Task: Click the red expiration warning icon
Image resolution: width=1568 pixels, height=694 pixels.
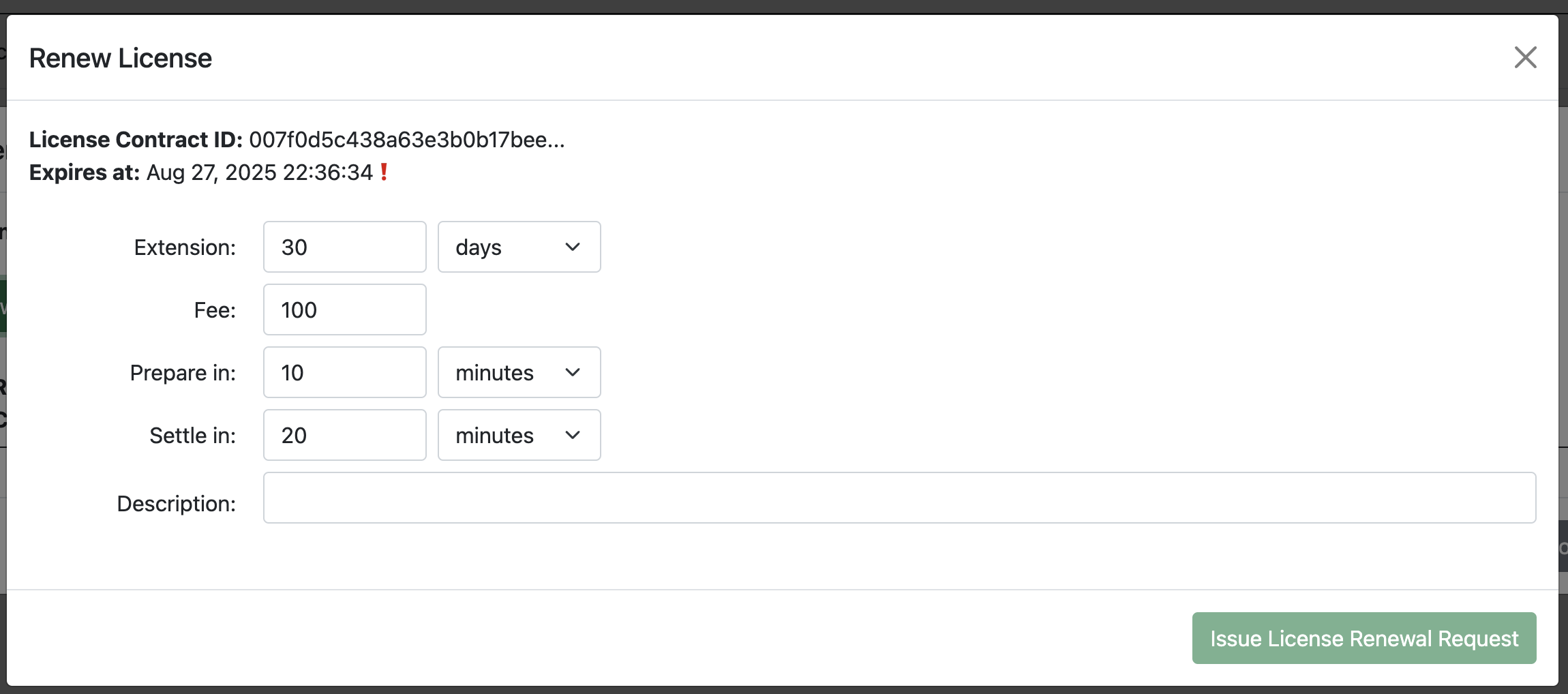Action: (x=384, y=172)
